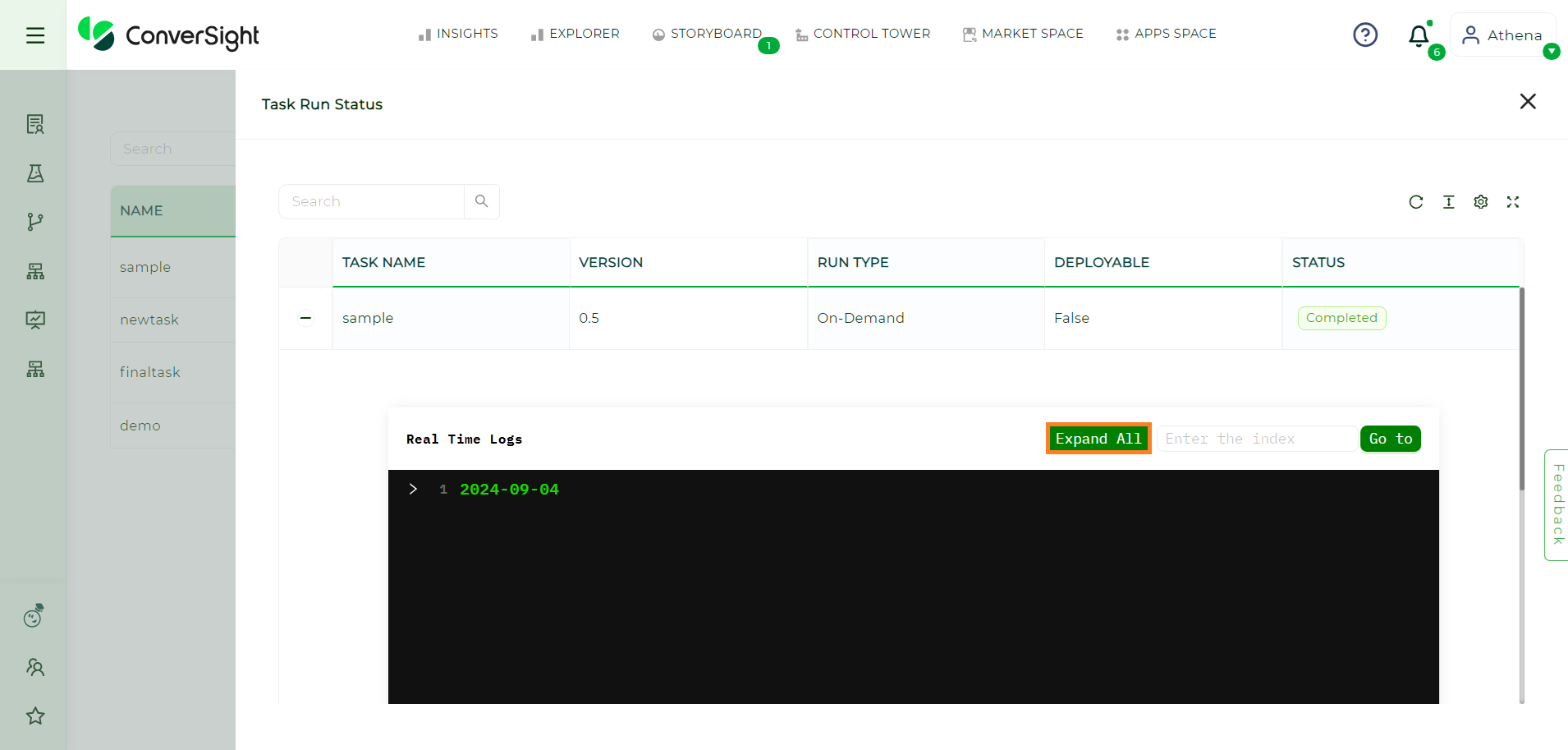Click the upper sidebar hierarchy icon

pos(35,271)
